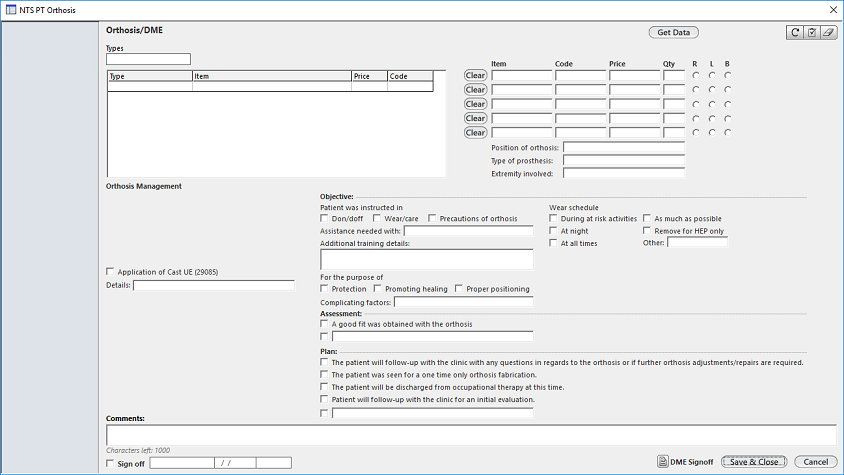Click Additional training details text area

(x=427, y=259)
